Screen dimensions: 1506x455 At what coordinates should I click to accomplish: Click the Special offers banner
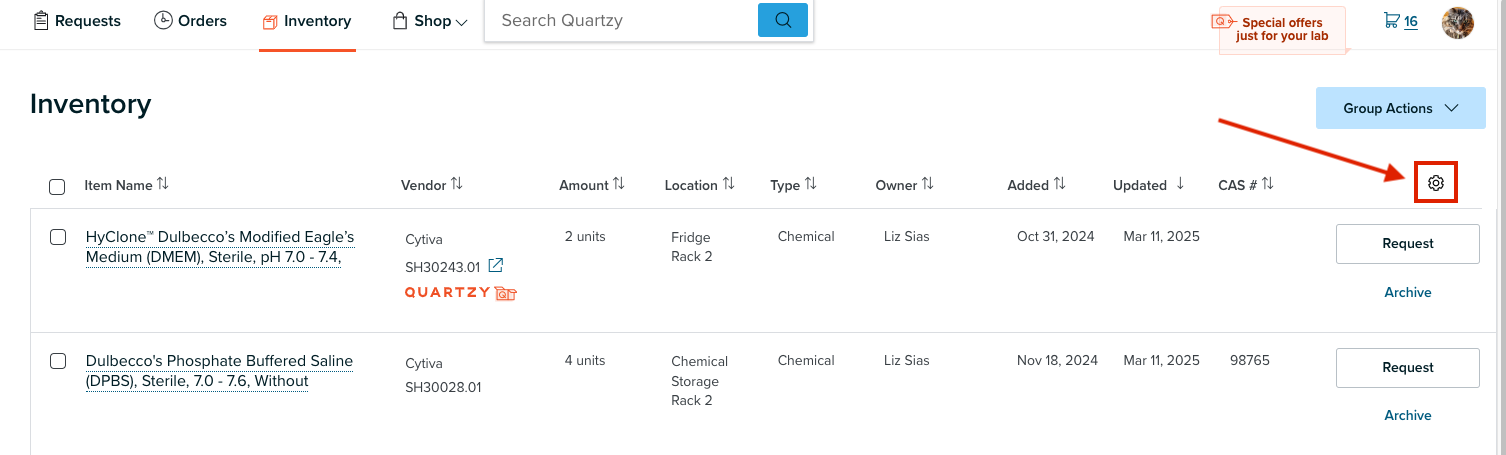[x=1282, y=29]
